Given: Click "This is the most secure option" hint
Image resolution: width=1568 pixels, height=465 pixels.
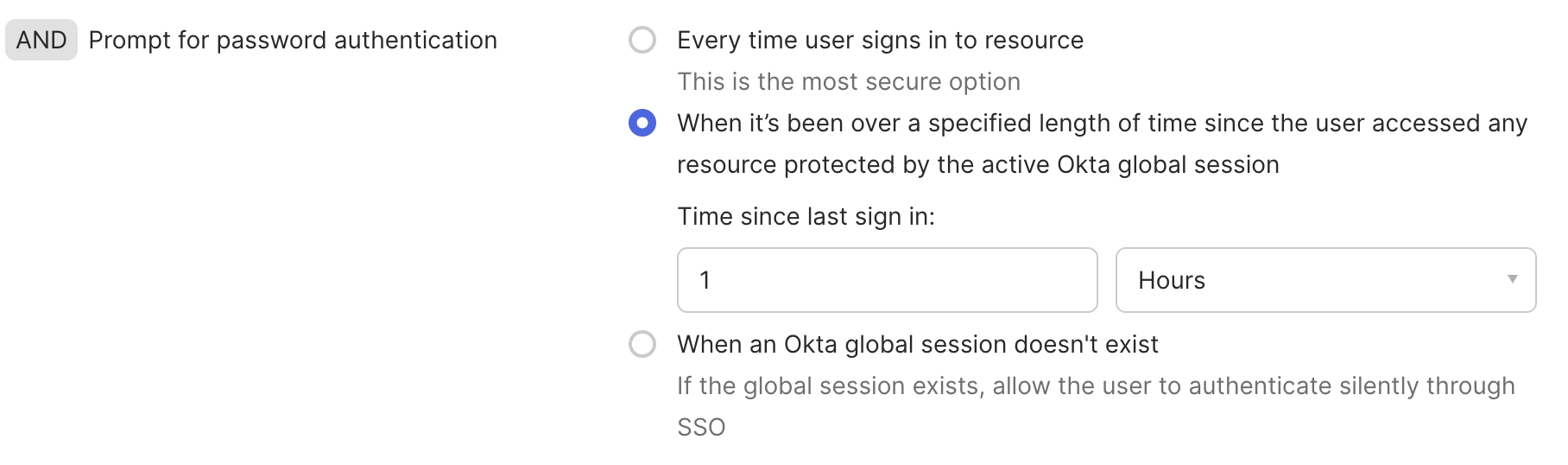Looking at the screenshot, I should [848, 81].
